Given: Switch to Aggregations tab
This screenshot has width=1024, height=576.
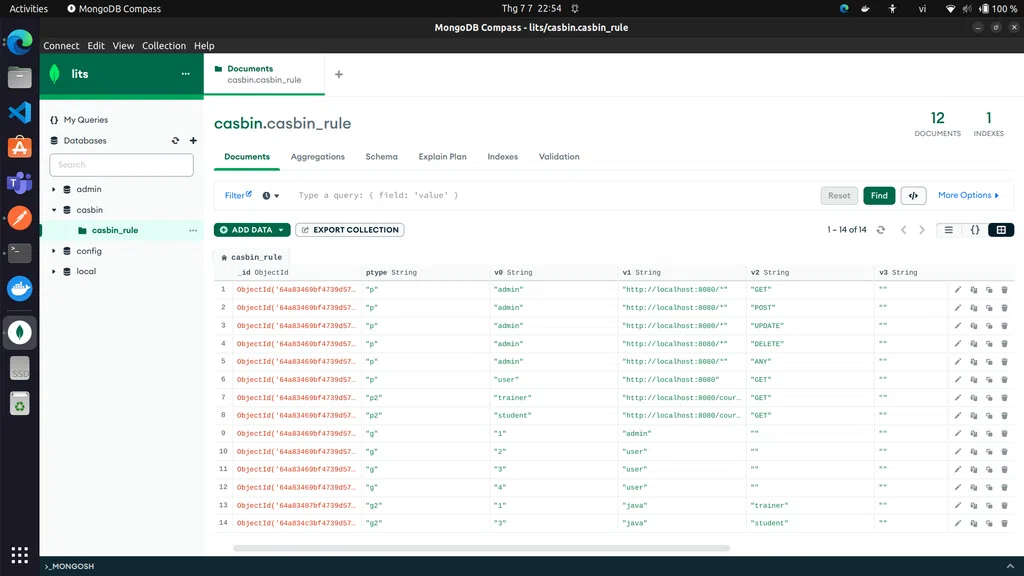Looking at the screenshot, I should click(317, 157).
